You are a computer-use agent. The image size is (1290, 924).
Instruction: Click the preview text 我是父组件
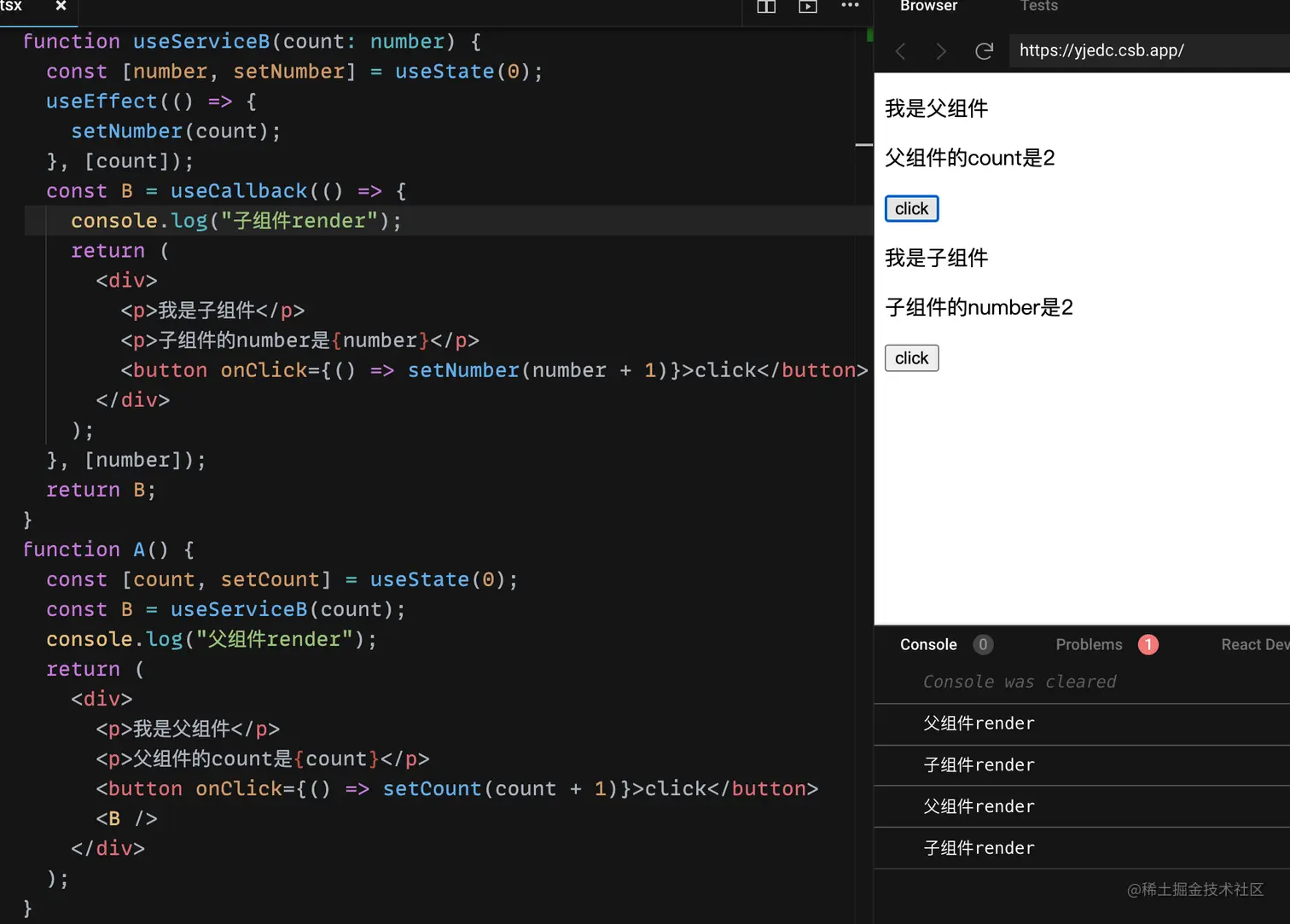click(936, 108)
